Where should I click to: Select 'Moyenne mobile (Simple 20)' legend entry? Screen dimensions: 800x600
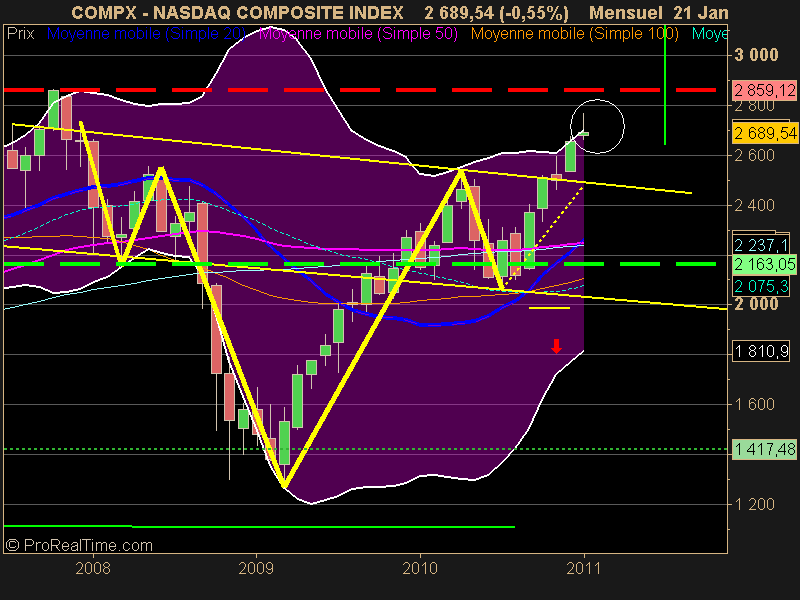[146, 34]
